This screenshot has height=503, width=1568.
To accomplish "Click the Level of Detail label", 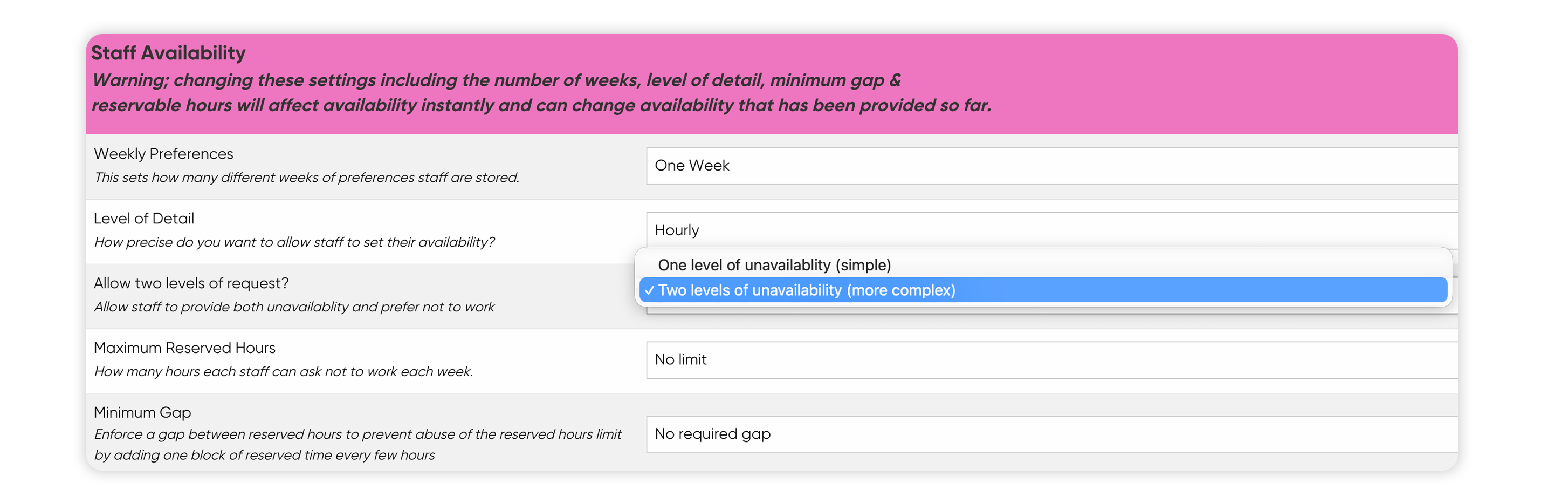I will tap(145, 218).
